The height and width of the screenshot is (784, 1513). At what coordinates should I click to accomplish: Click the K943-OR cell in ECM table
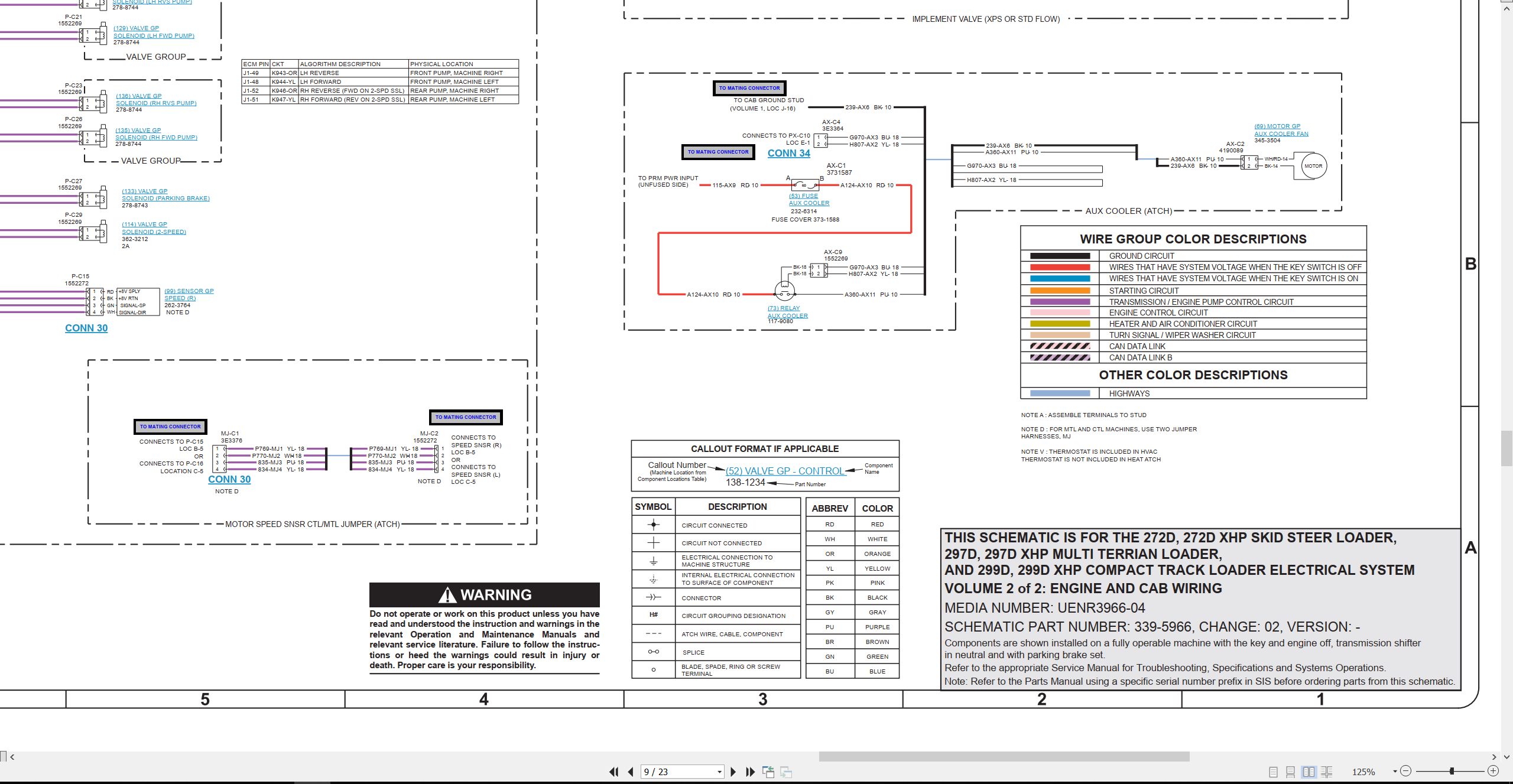[x=284, y=73]
